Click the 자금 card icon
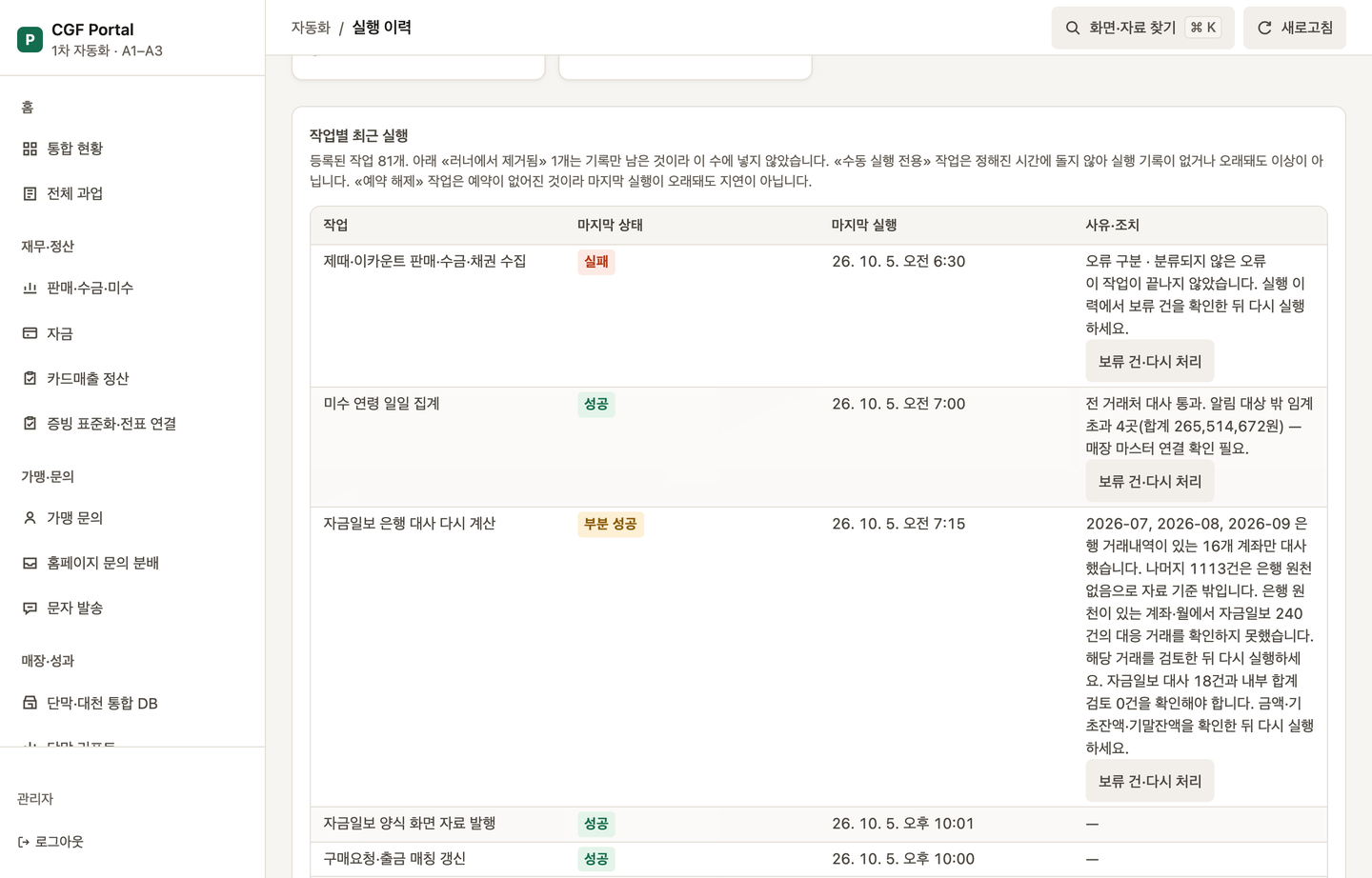 click(30, 333)
